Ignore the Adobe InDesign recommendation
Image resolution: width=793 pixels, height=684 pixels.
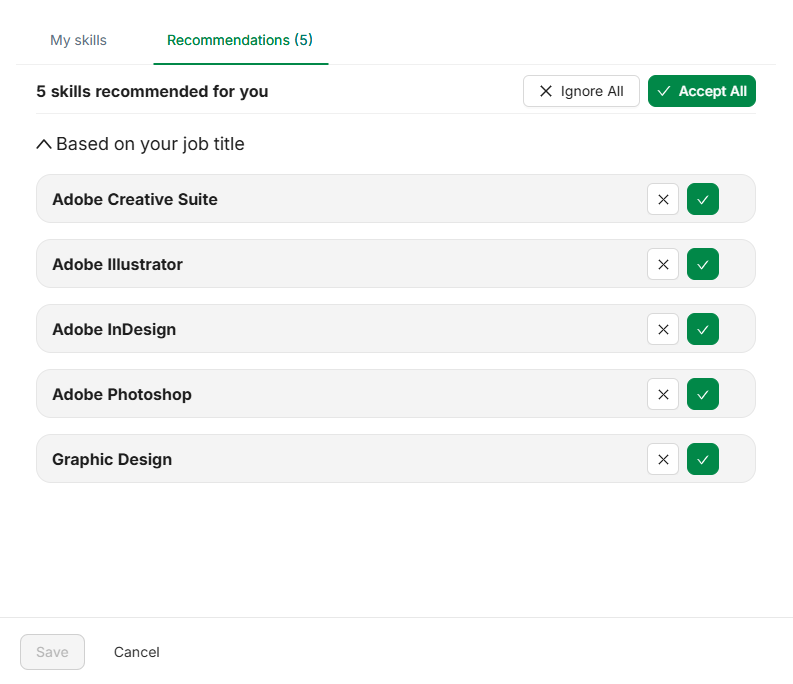pos(663,329)
